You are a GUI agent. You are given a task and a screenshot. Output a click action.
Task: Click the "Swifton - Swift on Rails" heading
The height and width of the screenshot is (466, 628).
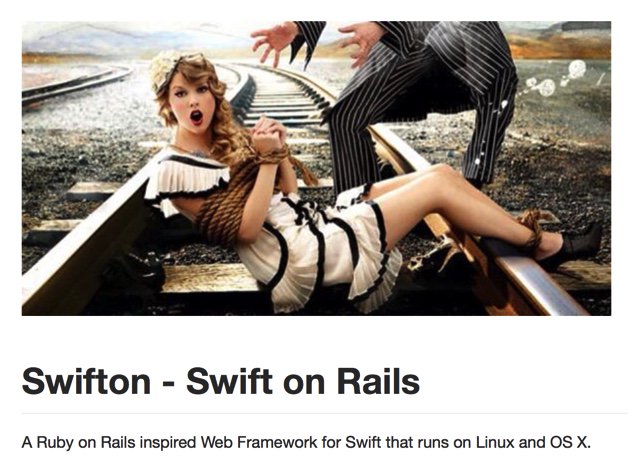[221, 382]
